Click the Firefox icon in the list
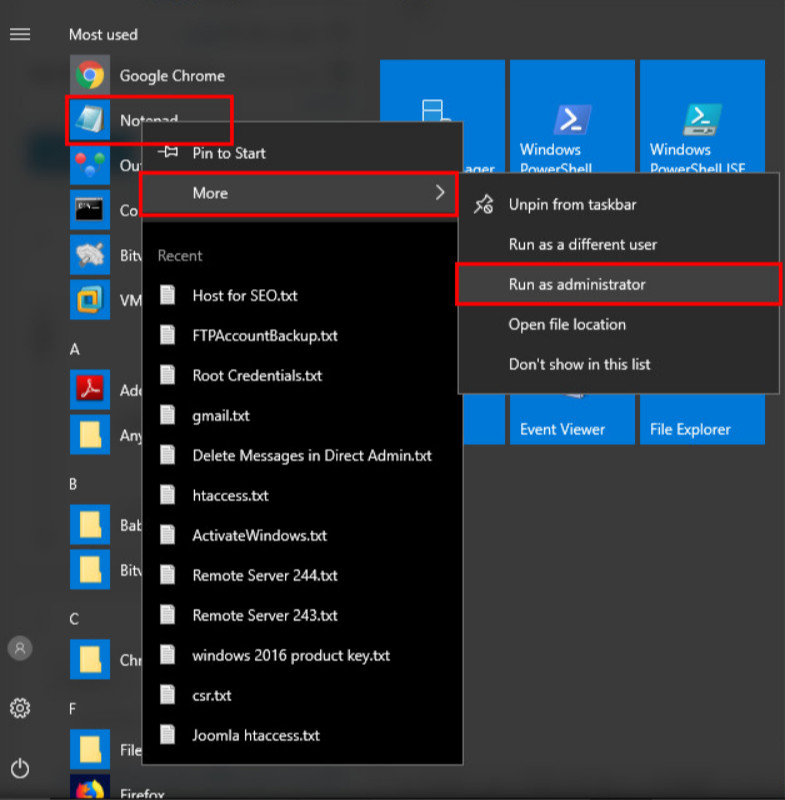Viewport: 785px width, 800px height. 90,787
